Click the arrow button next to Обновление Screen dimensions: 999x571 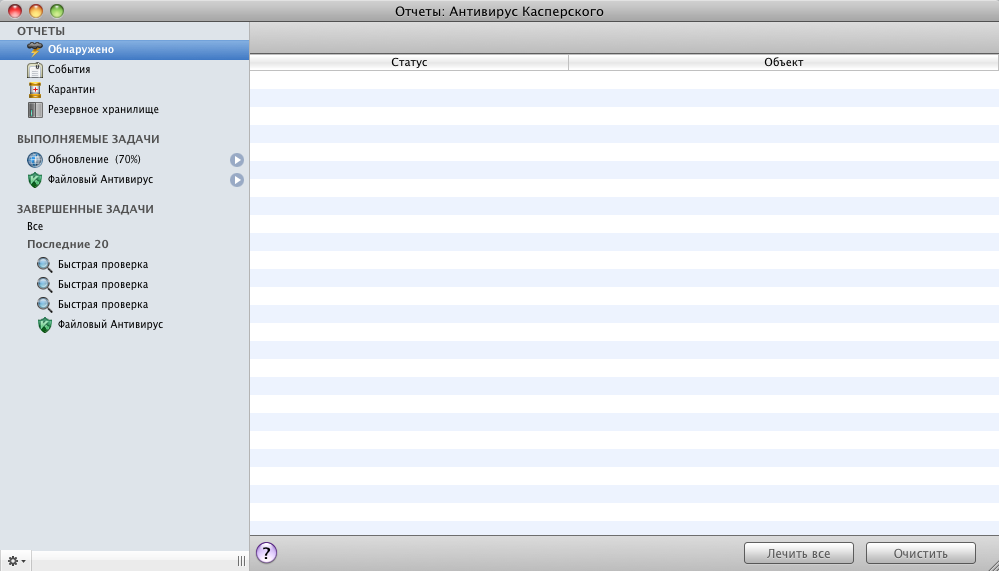(x=237, y=160)
